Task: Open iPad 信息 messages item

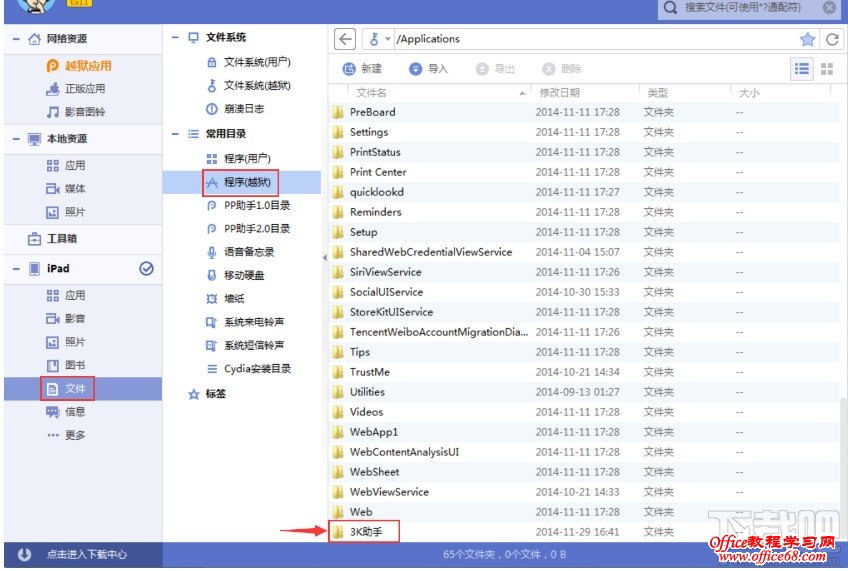Action: (x=66, y=412)
